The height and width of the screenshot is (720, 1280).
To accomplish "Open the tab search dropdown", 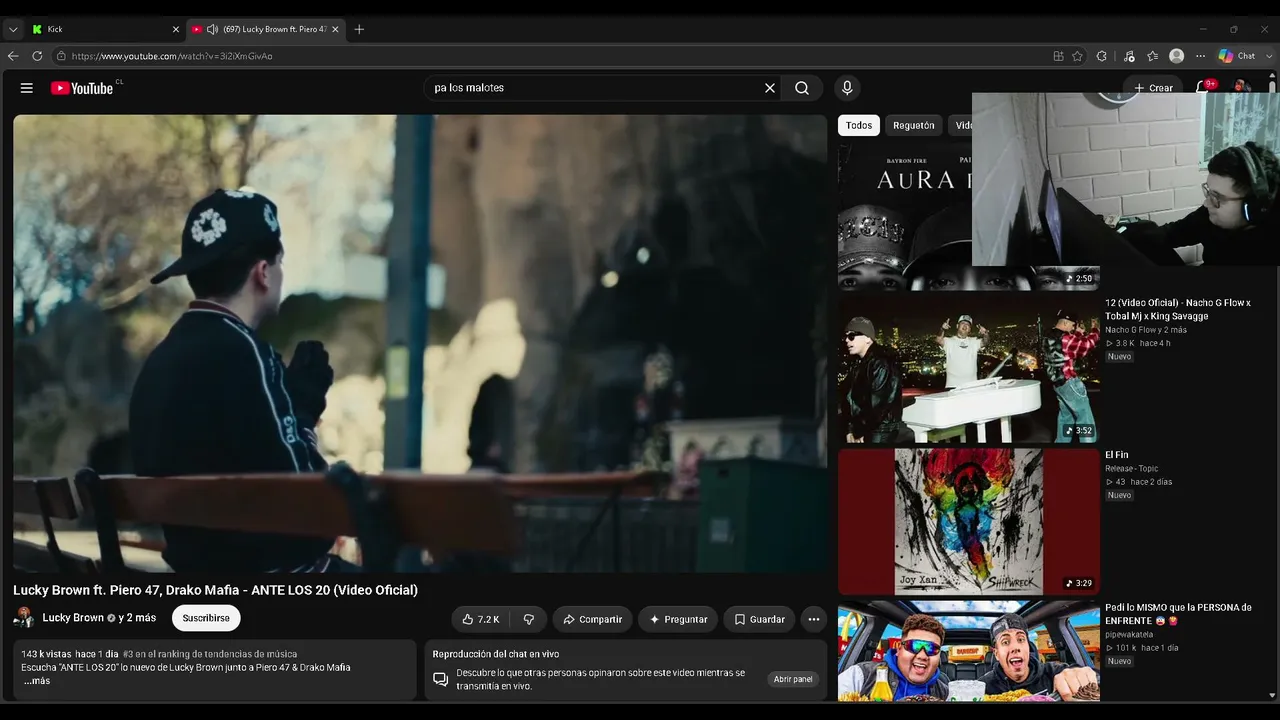I will point(13,29).
